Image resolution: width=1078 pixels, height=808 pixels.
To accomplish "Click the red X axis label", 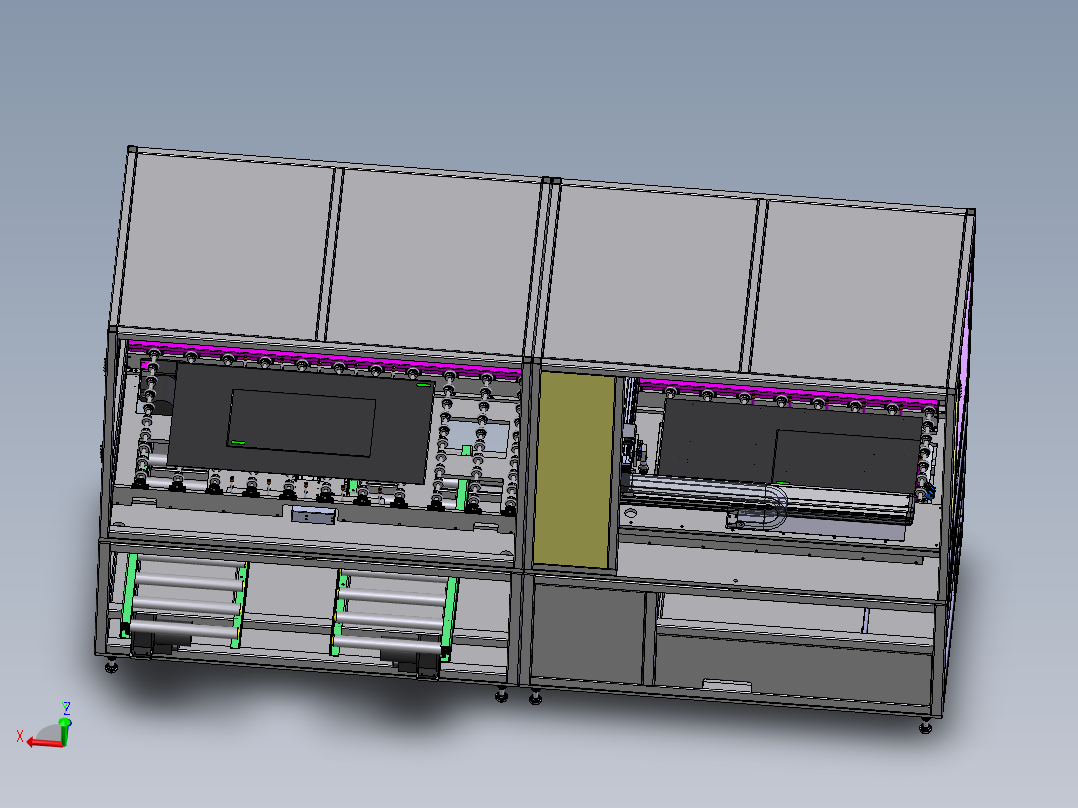I will tap(20, 734).
